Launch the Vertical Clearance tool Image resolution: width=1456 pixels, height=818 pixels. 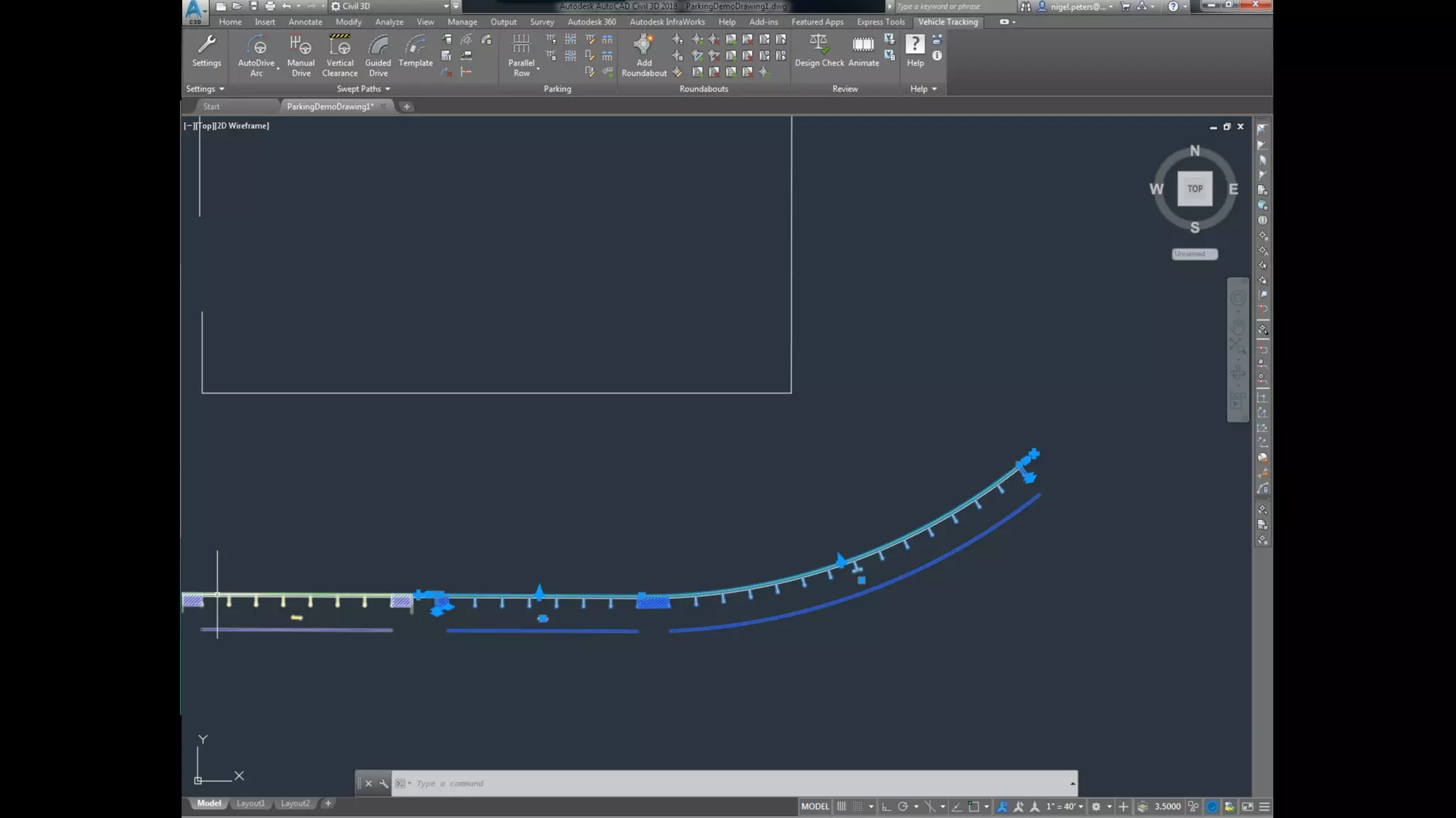pyautogui.click(x=340, y=55)
